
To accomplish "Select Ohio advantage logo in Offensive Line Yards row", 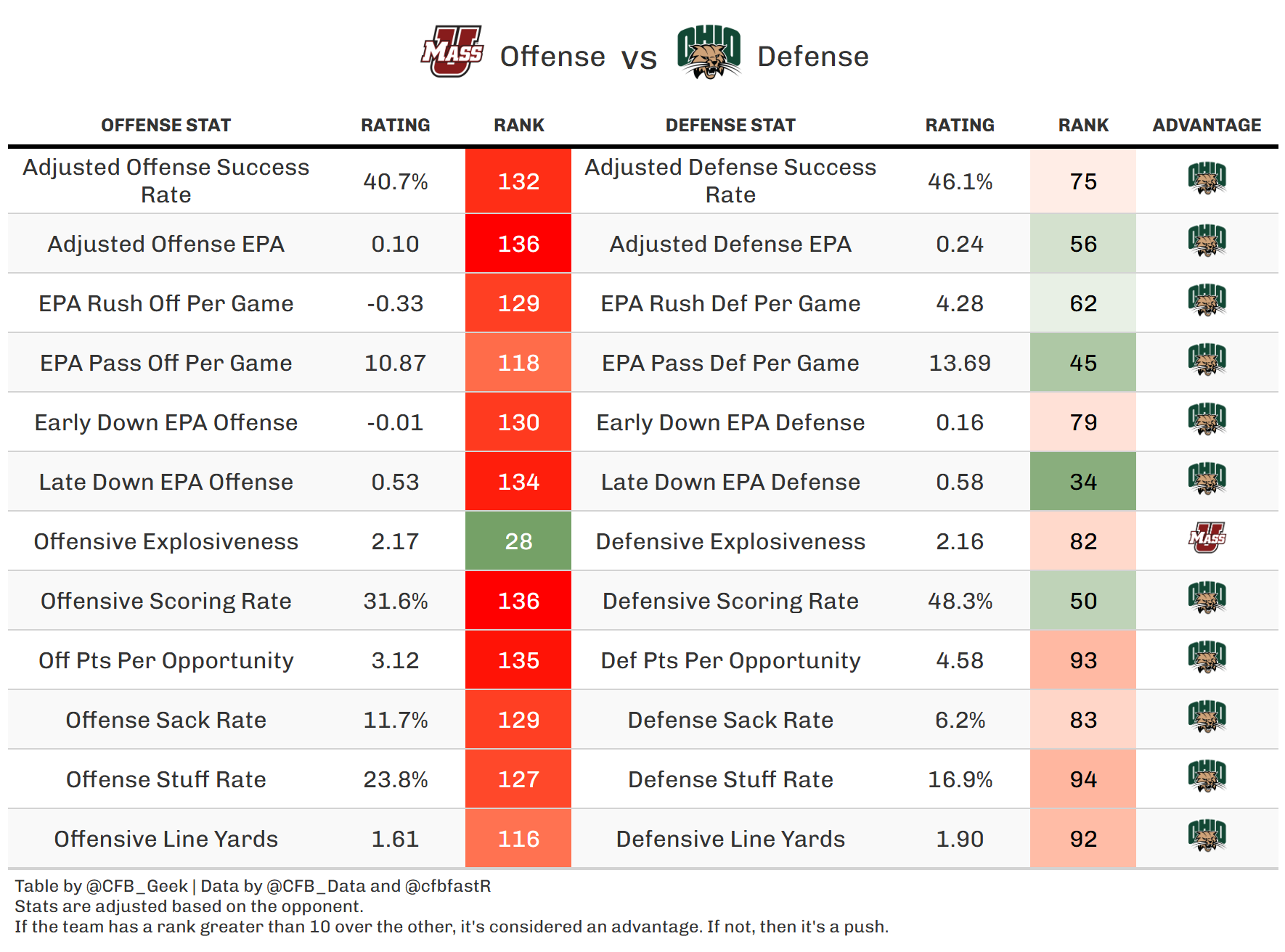I will [1207, 836].
